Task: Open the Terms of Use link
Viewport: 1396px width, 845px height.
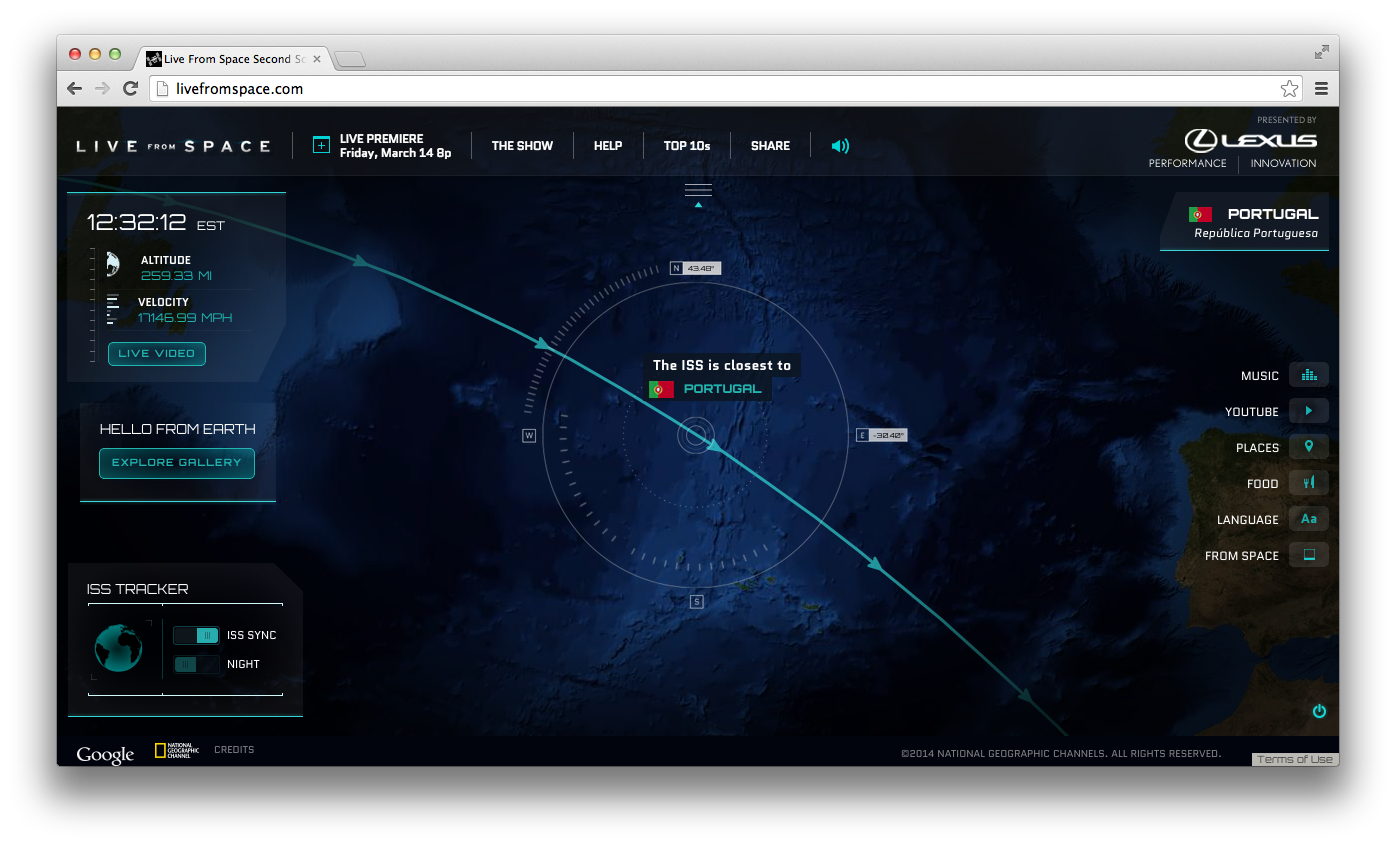Action: (1294, 759)
